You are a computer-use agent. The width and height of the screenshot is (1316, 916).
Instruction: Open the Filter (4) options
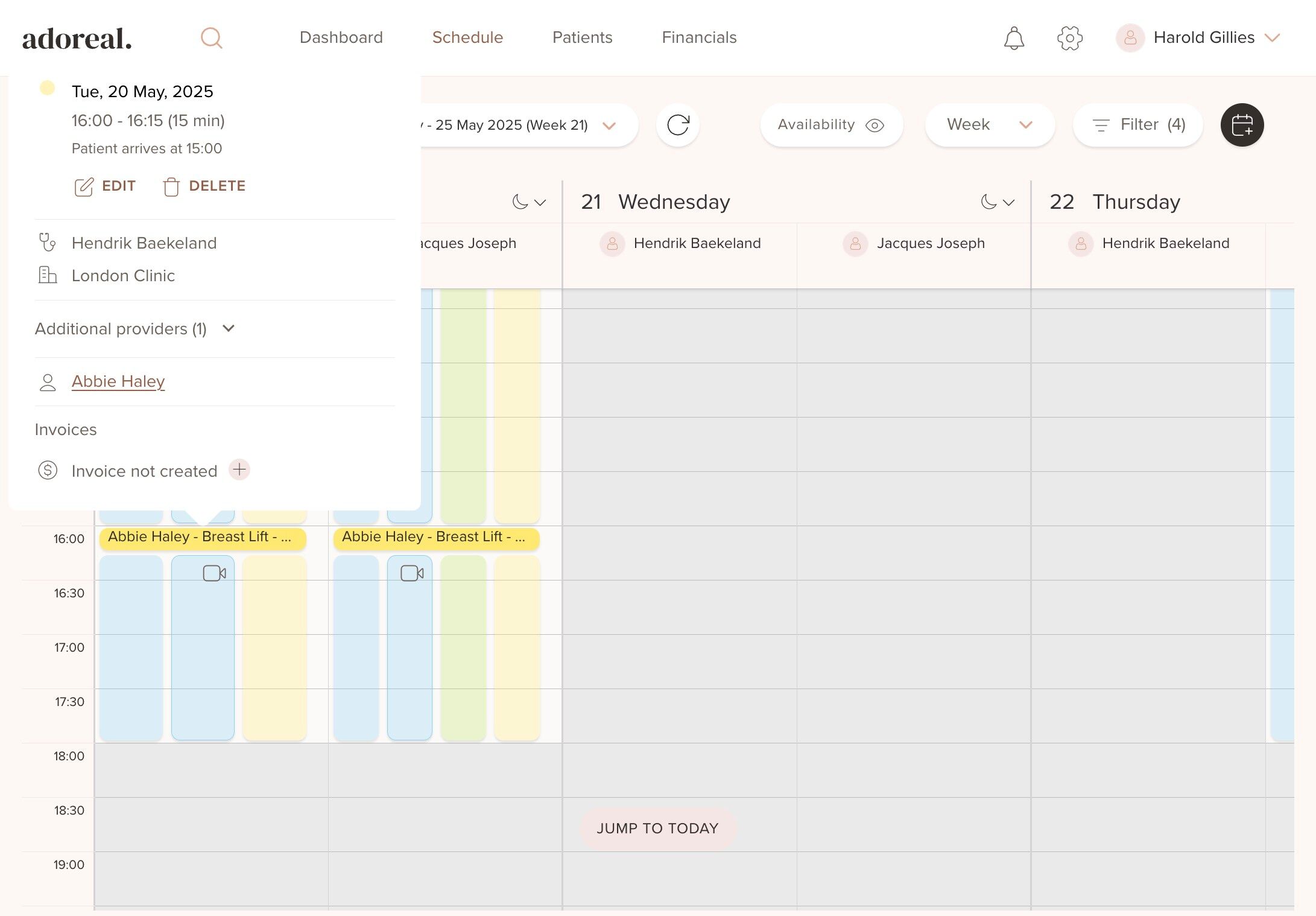[1138, 125]
